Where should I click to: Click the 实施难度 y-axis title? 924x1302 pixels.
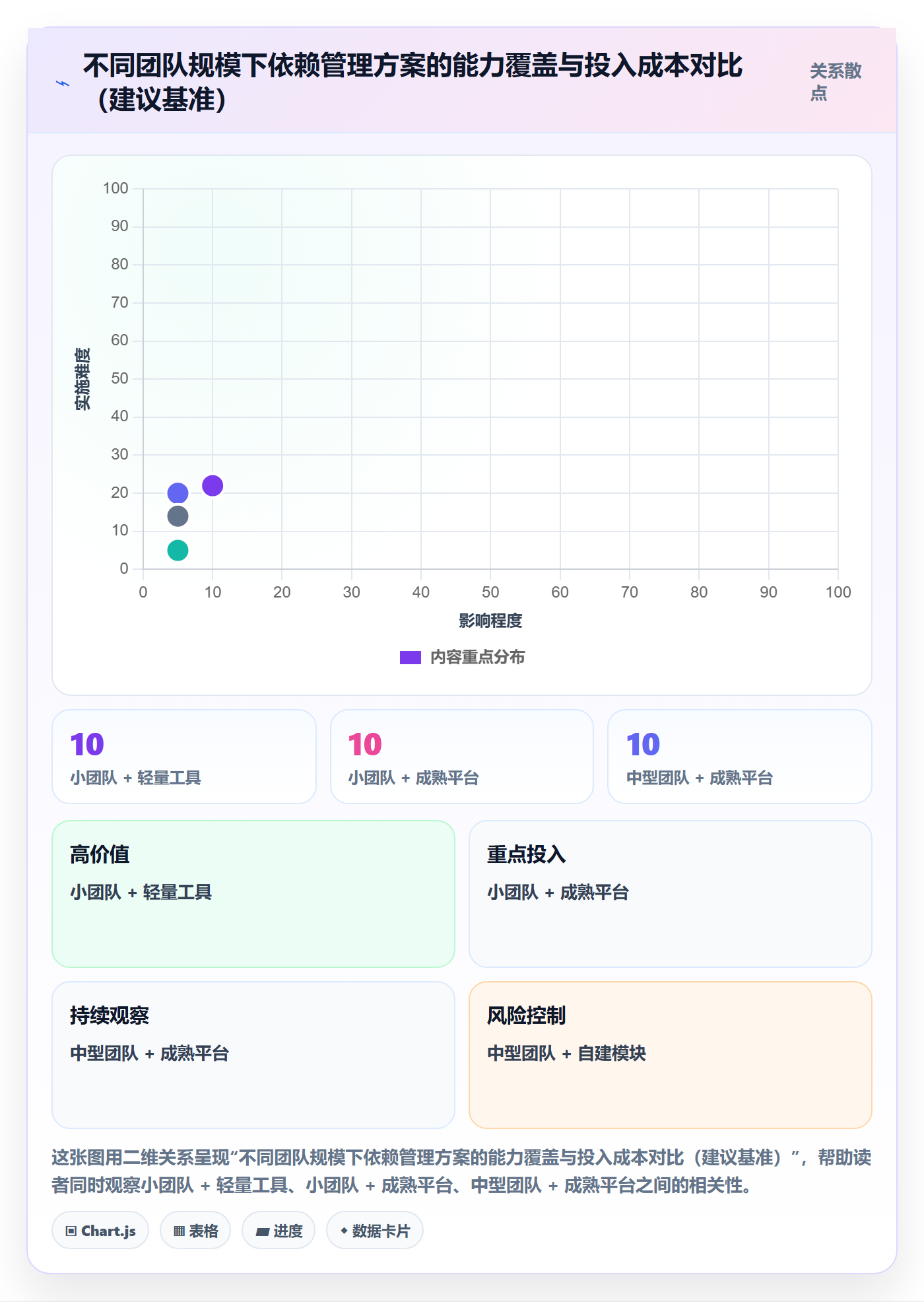point(82,379)
